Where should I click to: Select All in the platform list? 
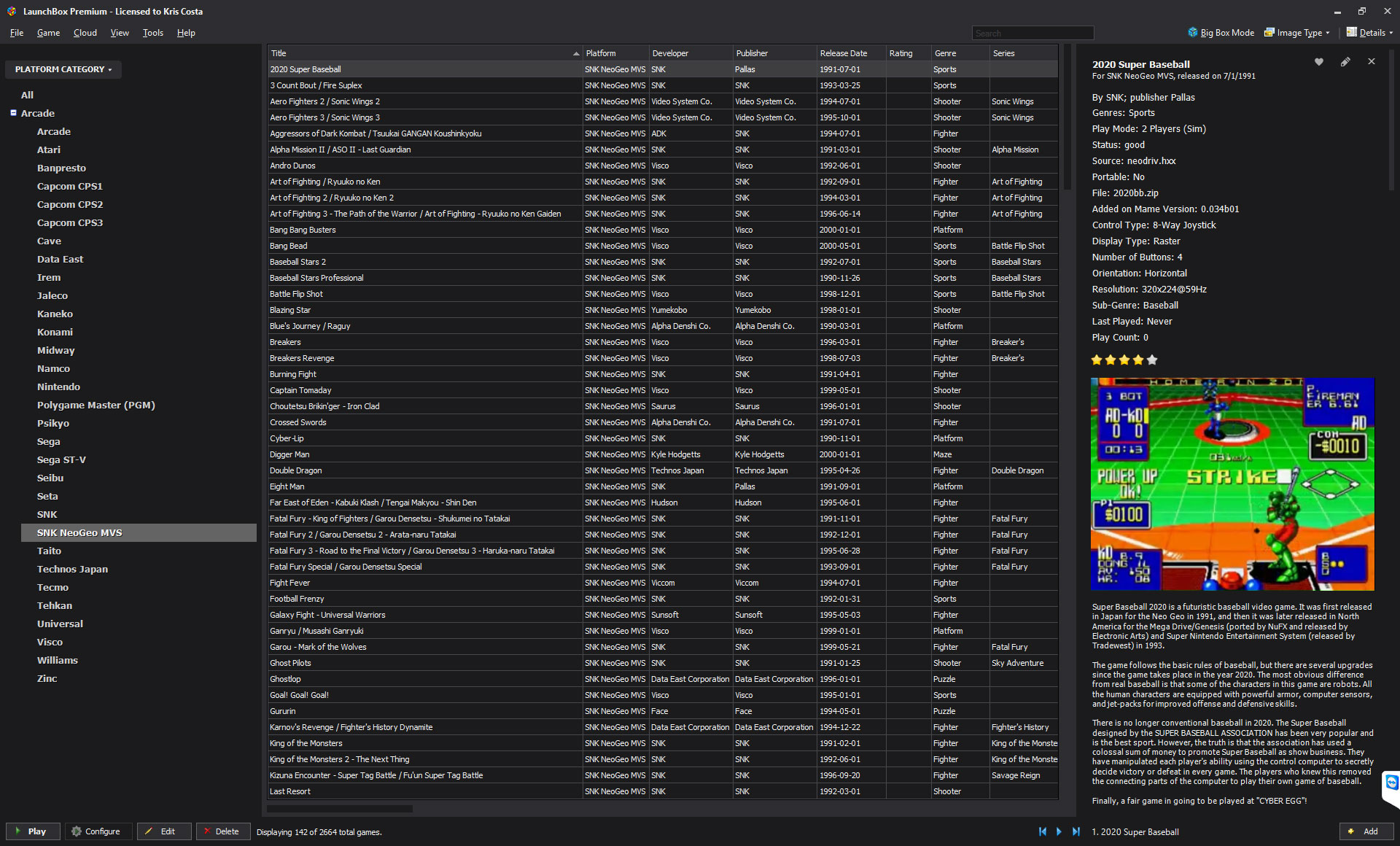click(x=27, y=95)
